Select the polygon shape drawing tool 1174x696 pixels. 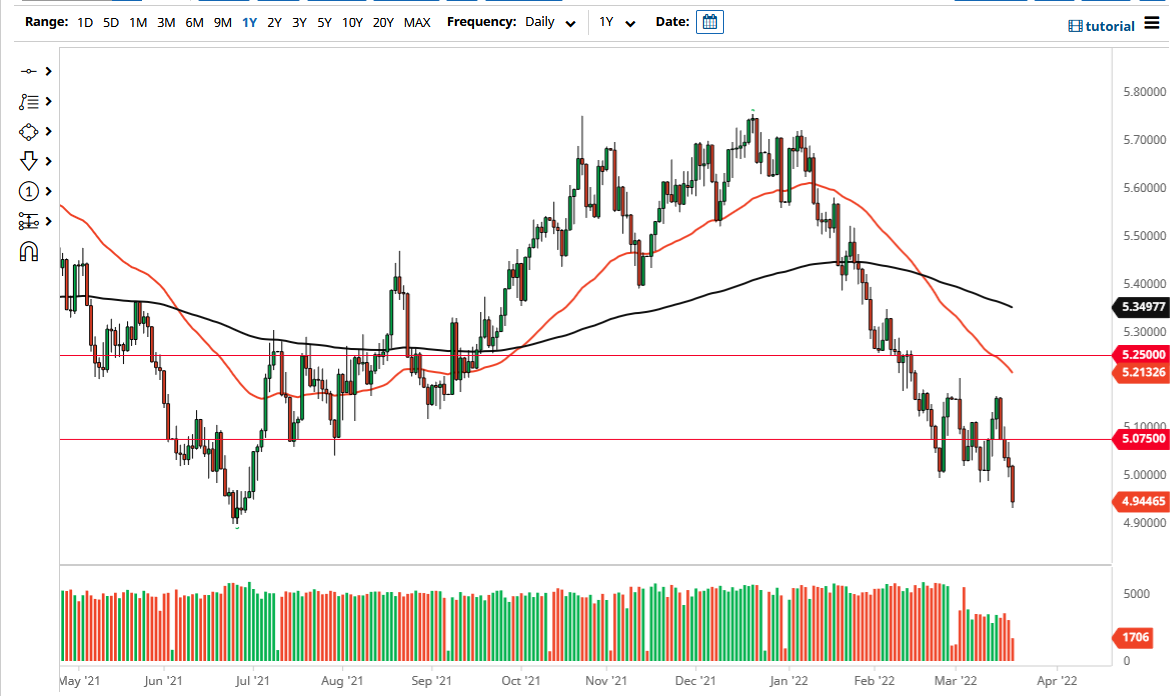tap(28, 131)
